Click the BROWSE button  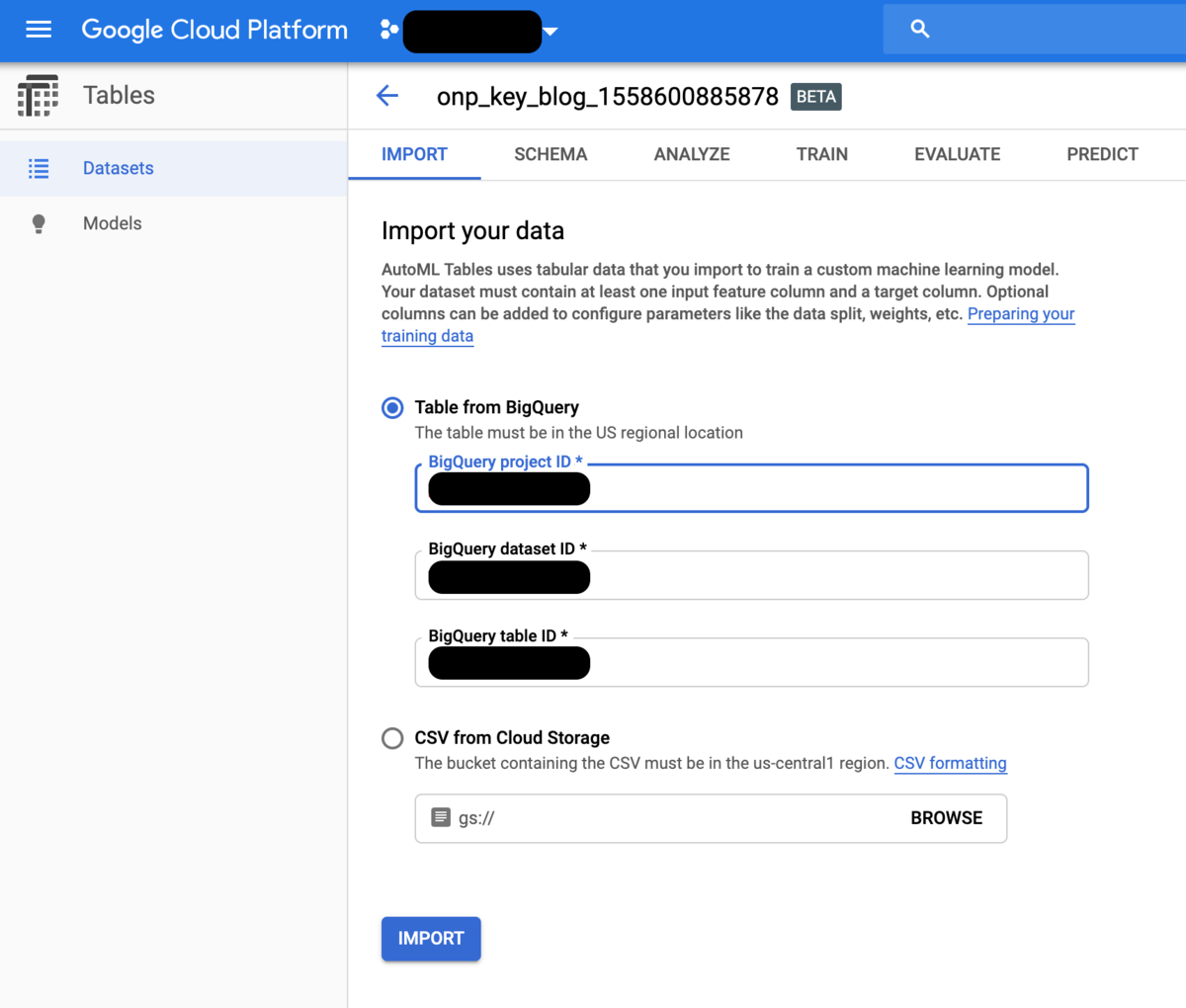point(946,818)
